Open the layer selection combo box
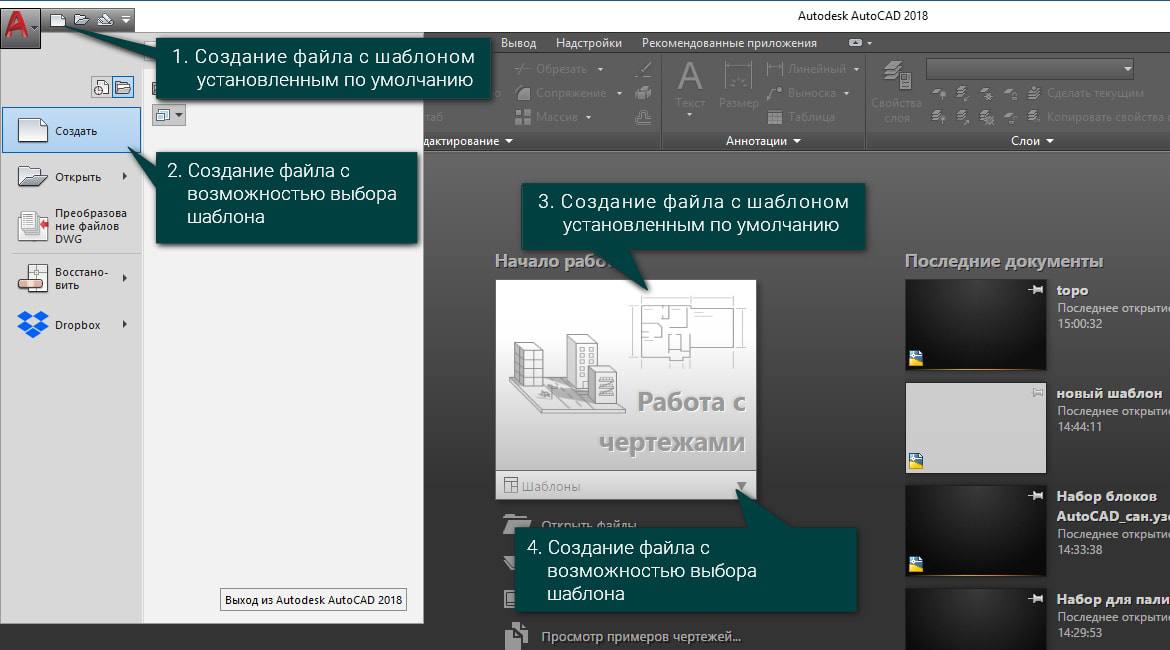The height and width of the screenshot is (650, 1170). pos(1030,69)
